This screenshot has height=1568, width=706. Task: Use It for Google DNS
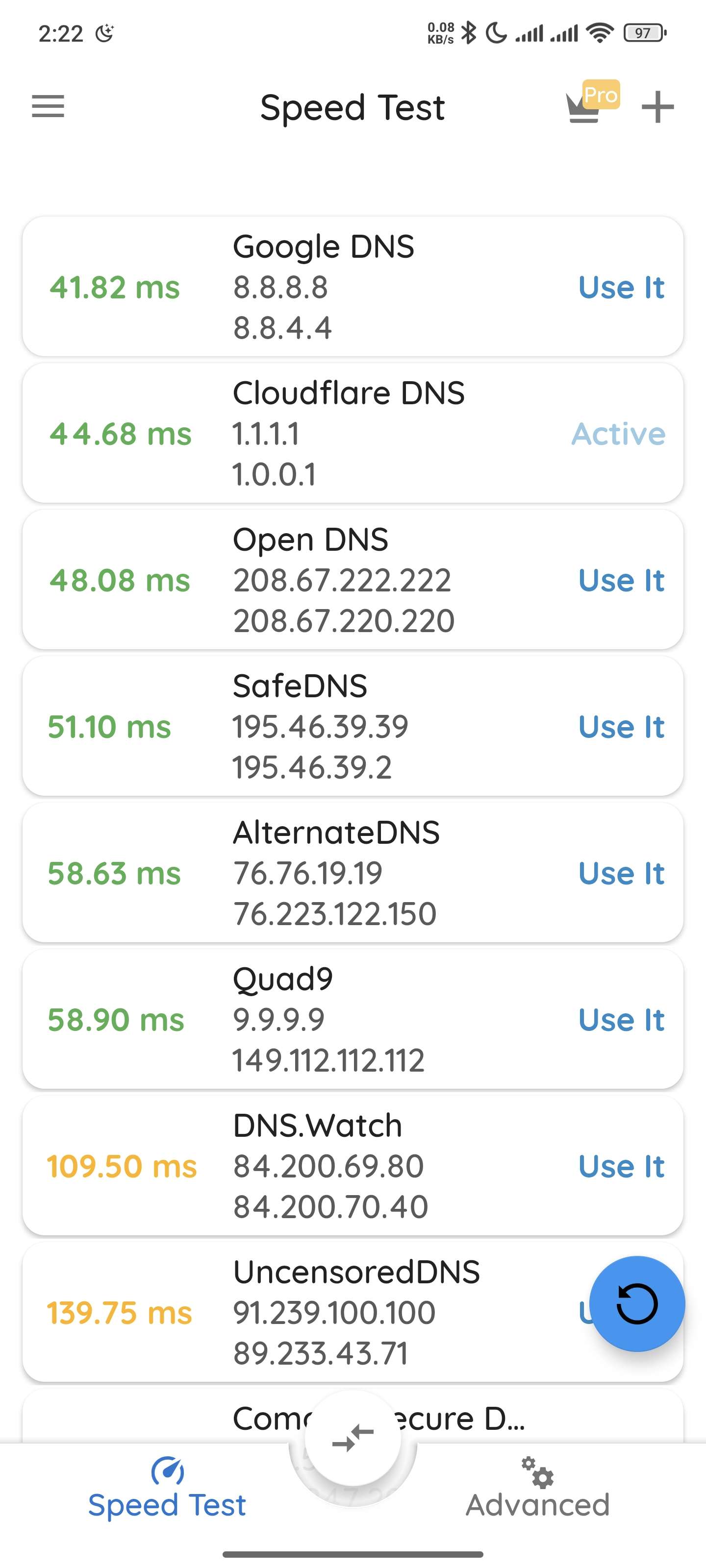tap(621, 287)
